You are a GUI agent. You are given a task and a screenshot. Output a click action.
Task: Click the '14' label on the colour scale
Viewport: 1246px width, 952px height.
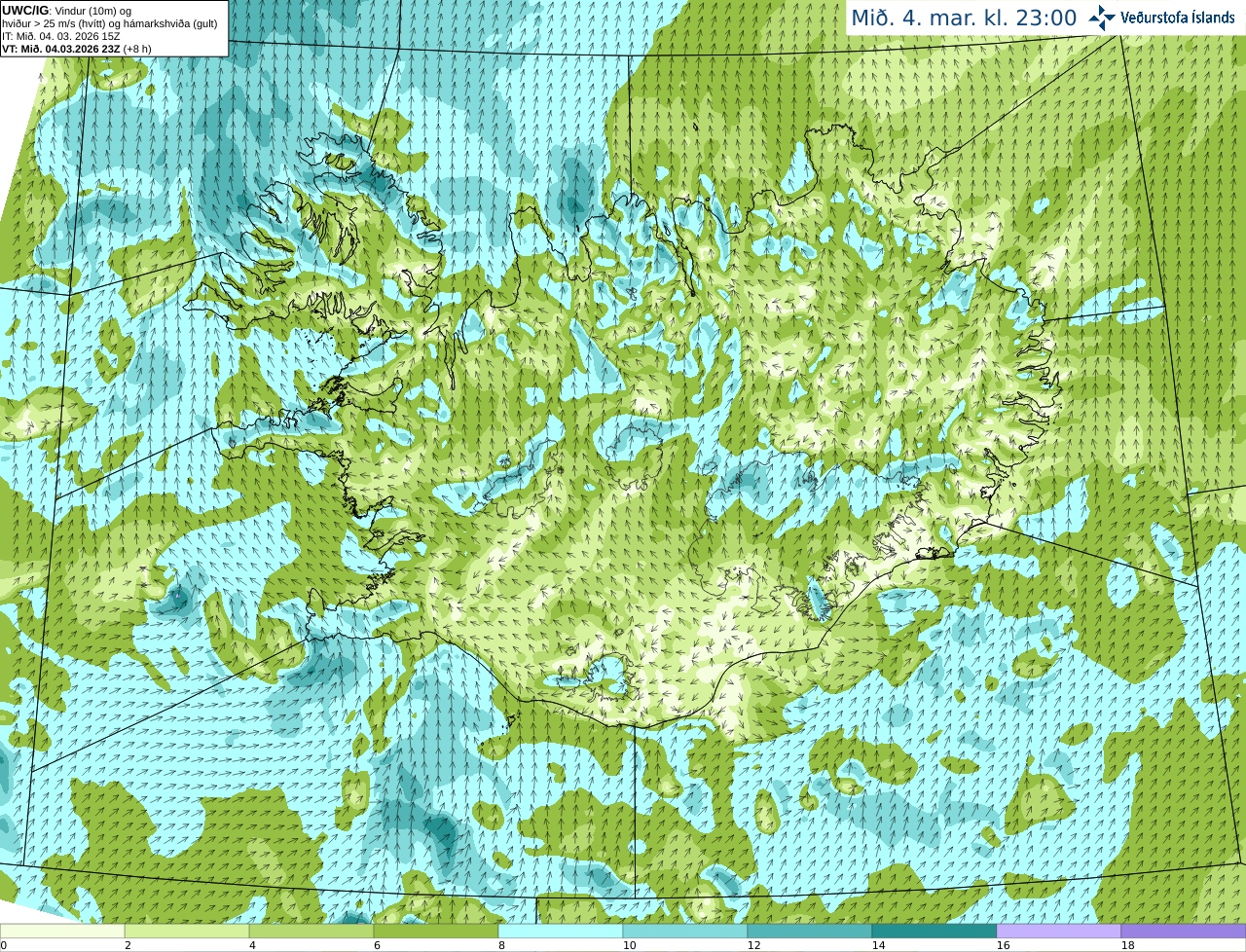pyautogui.click(x=878, y=945)
